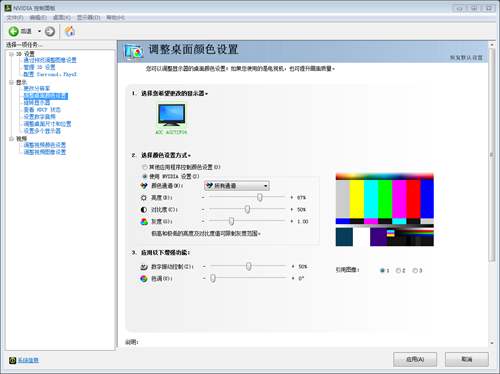This screenshot has width=500, height=374.
Task: Click the 恢复默认设置 restore defaults link
Action: point(466,58)
